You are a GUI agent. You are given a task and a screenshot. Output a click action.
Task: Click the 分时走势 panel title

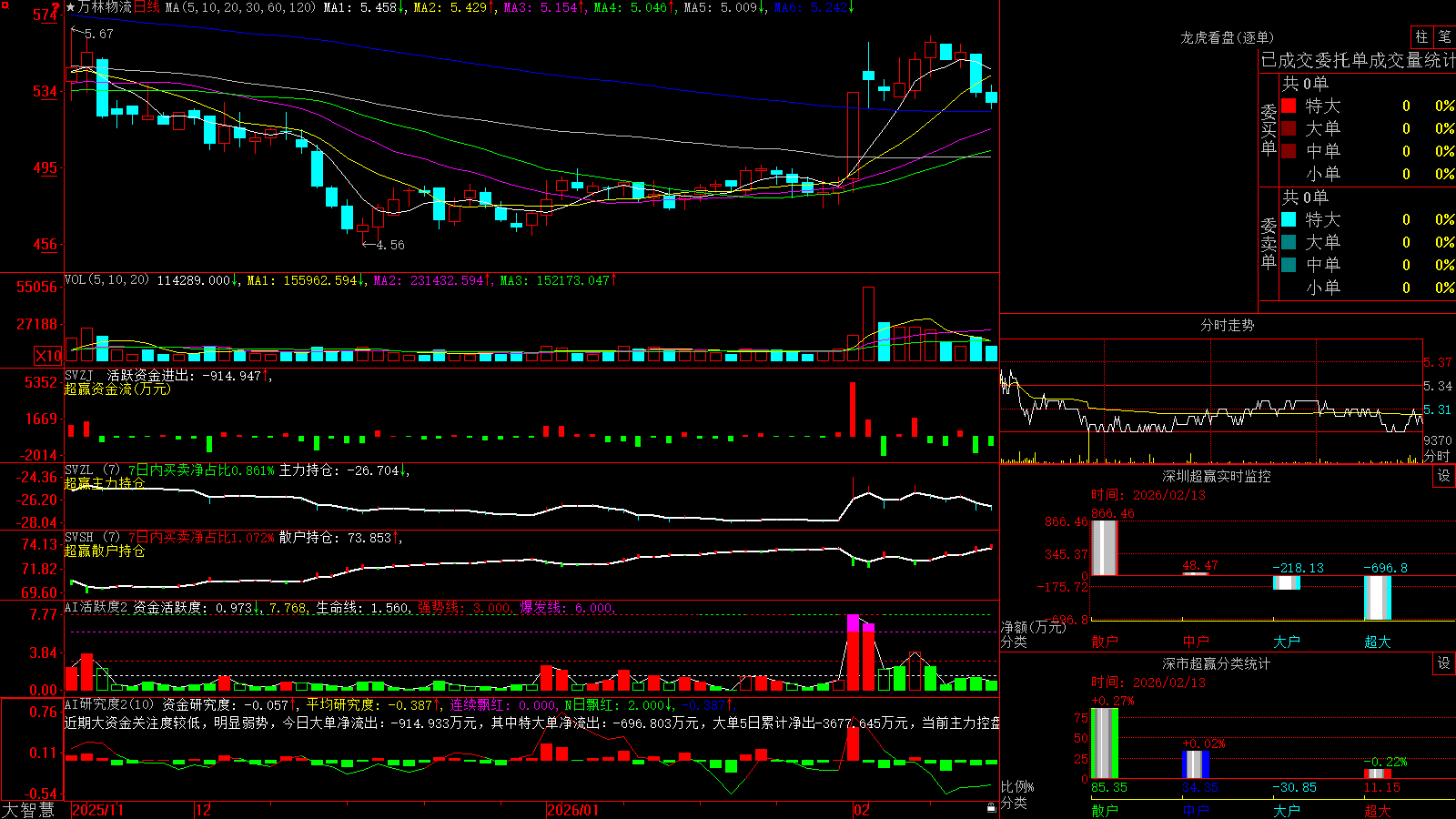1227,325
